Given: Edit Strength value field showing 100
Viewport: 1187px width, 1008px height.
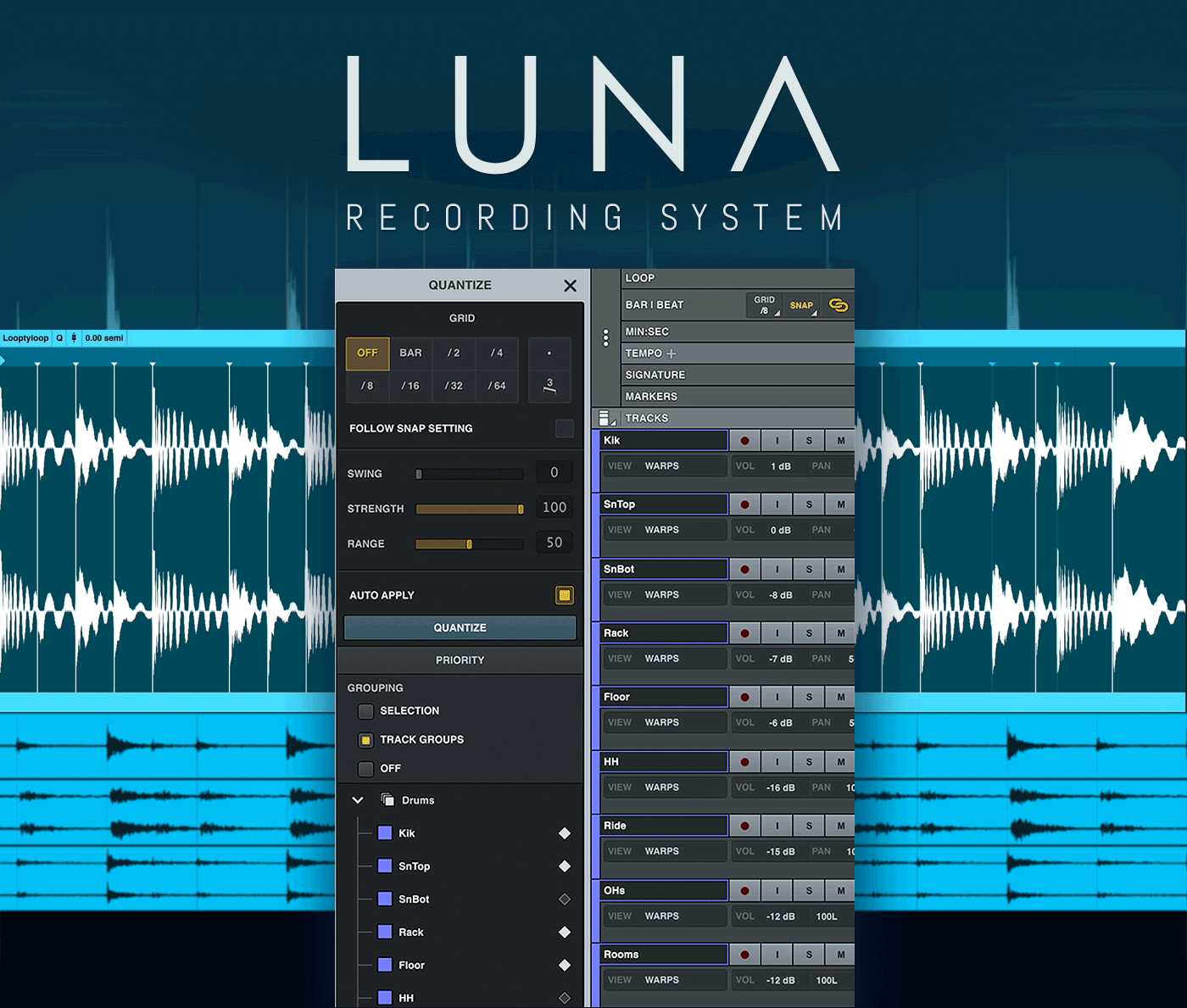Looking at the screenshot, I should (554, 507).
